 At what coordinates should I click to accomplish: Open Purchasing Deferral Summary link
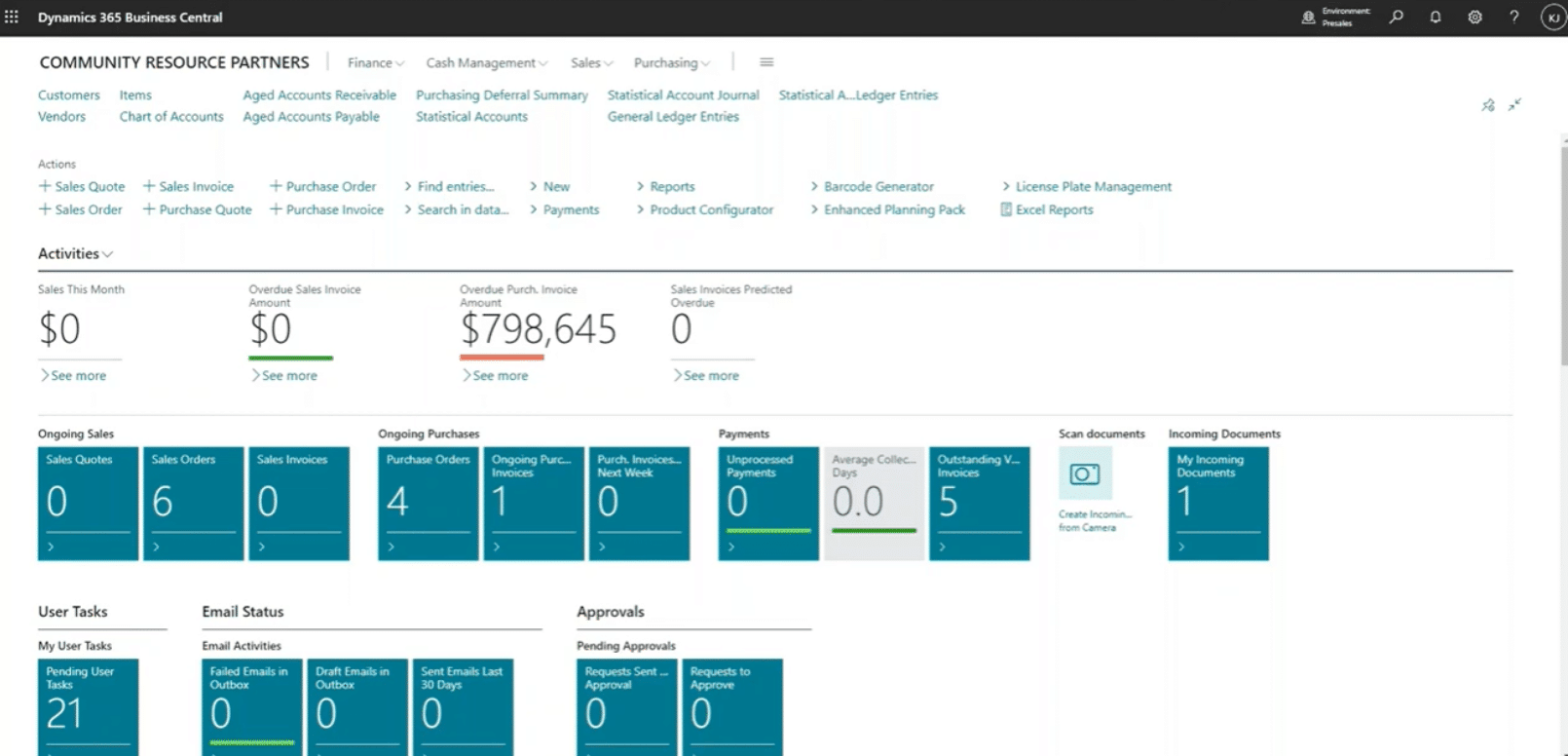[x=502, y=94]
